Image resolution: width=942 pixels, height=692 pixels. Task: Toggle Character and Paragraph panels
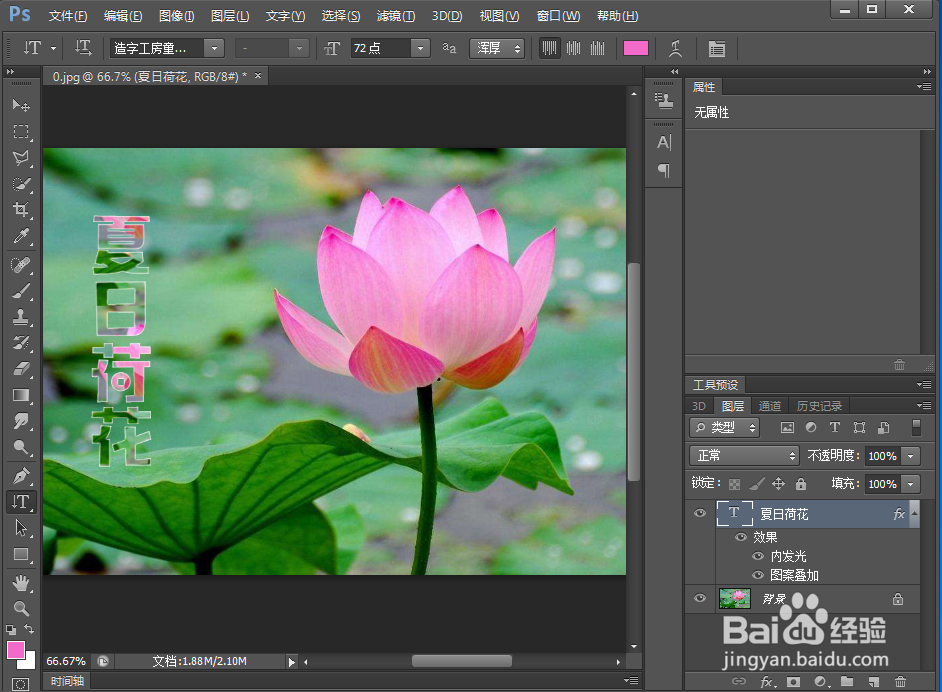[717, 49]
